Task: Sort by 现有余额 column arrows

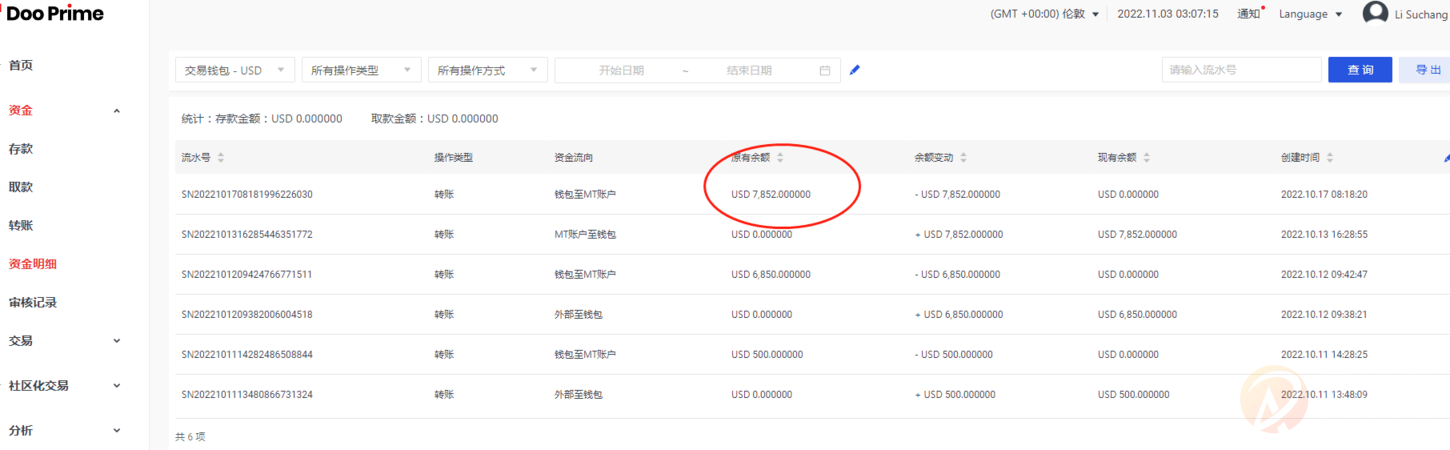Action: 1147,158
